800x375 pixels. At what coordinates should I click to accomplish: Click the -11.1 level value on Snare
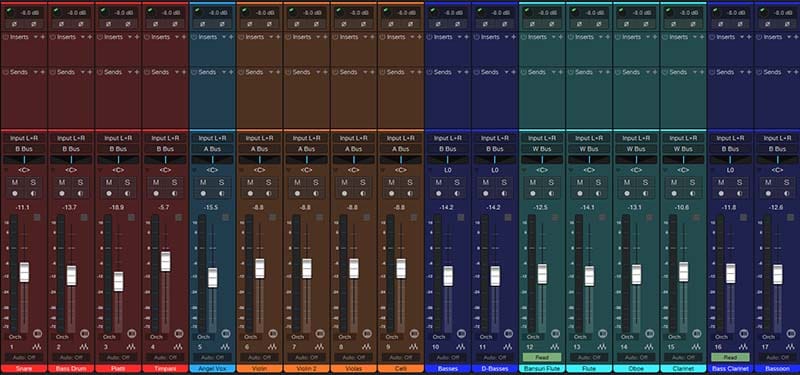pos(22,207)
